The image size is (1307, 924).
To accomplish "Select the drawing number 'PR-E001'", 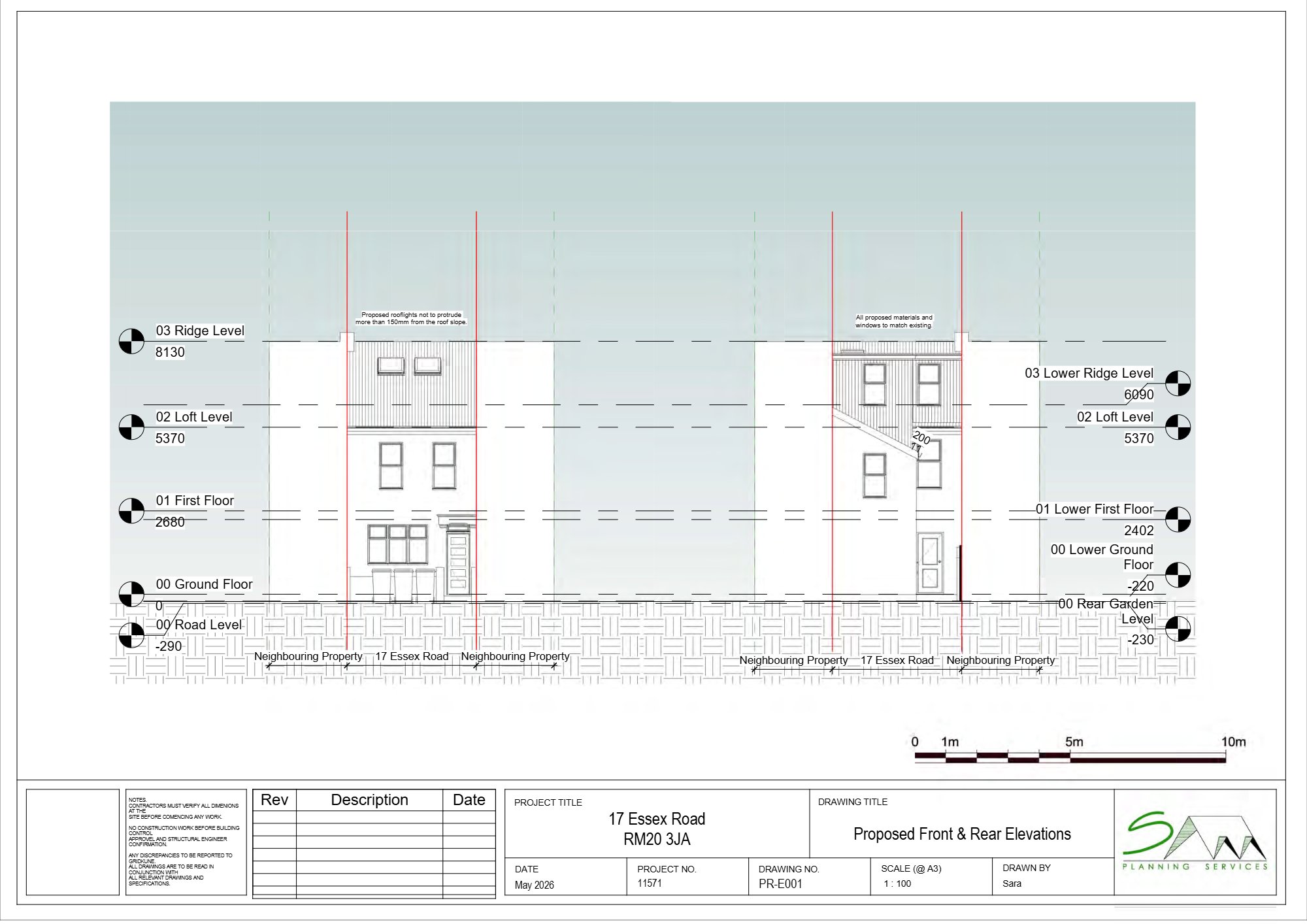I will tap(780, 883).
